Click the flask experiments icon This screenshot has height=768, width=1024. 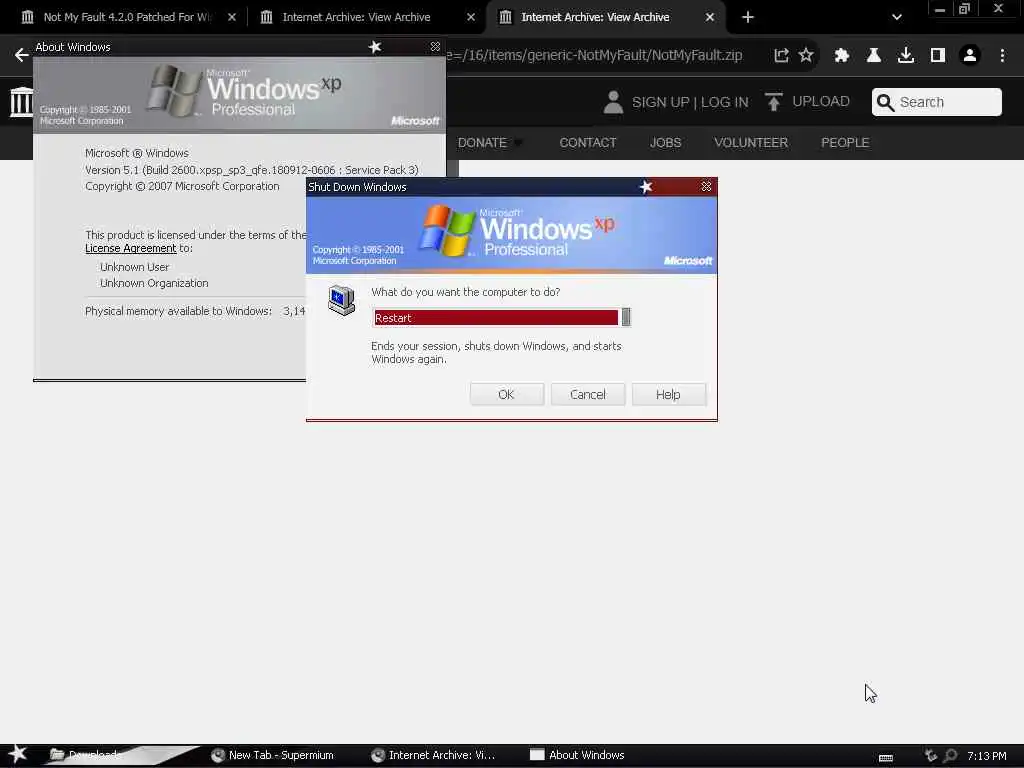pyautogui.click(x=874, y=56)
